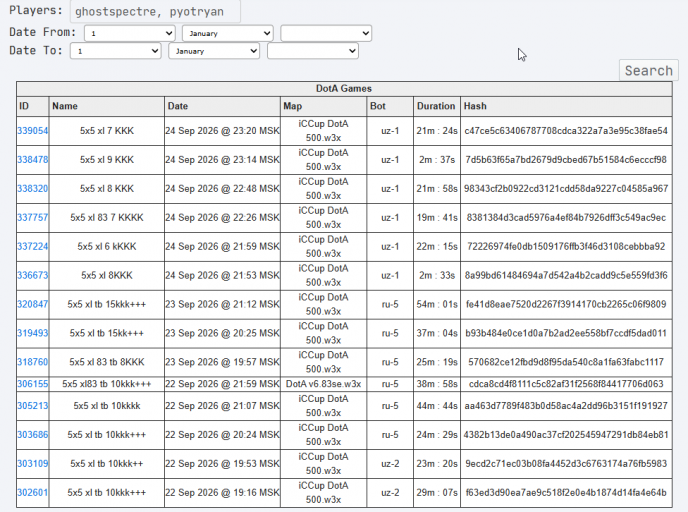
Task: Select bot 'ru-5' in row 320847
Action: (x=390, y=304)
